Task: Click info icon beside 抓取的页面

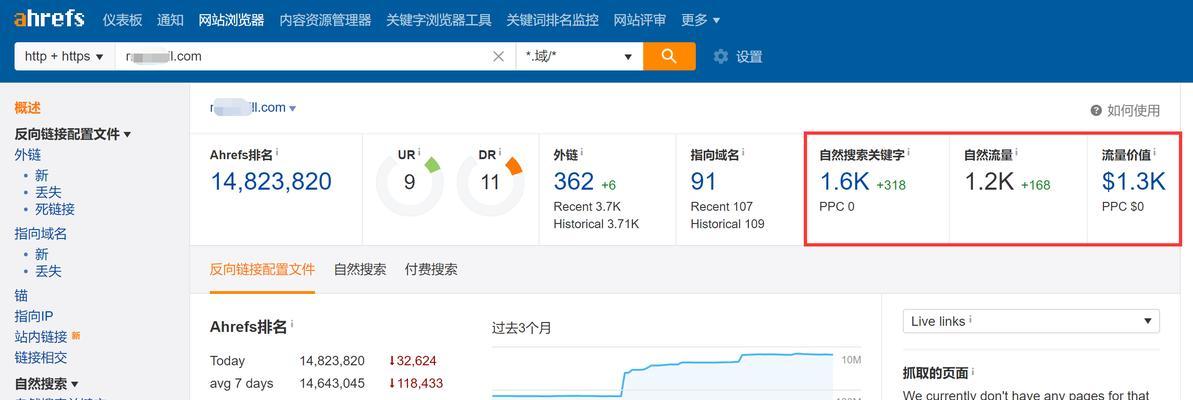Action: click(973, 371)
